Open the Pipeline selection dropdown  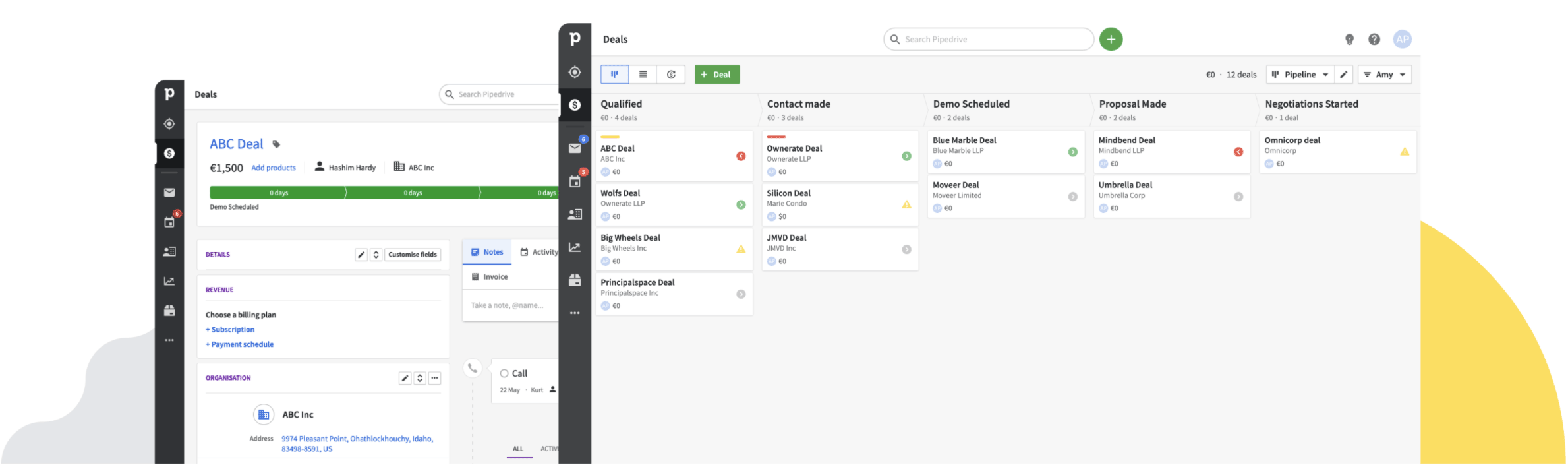point(1300,75)
